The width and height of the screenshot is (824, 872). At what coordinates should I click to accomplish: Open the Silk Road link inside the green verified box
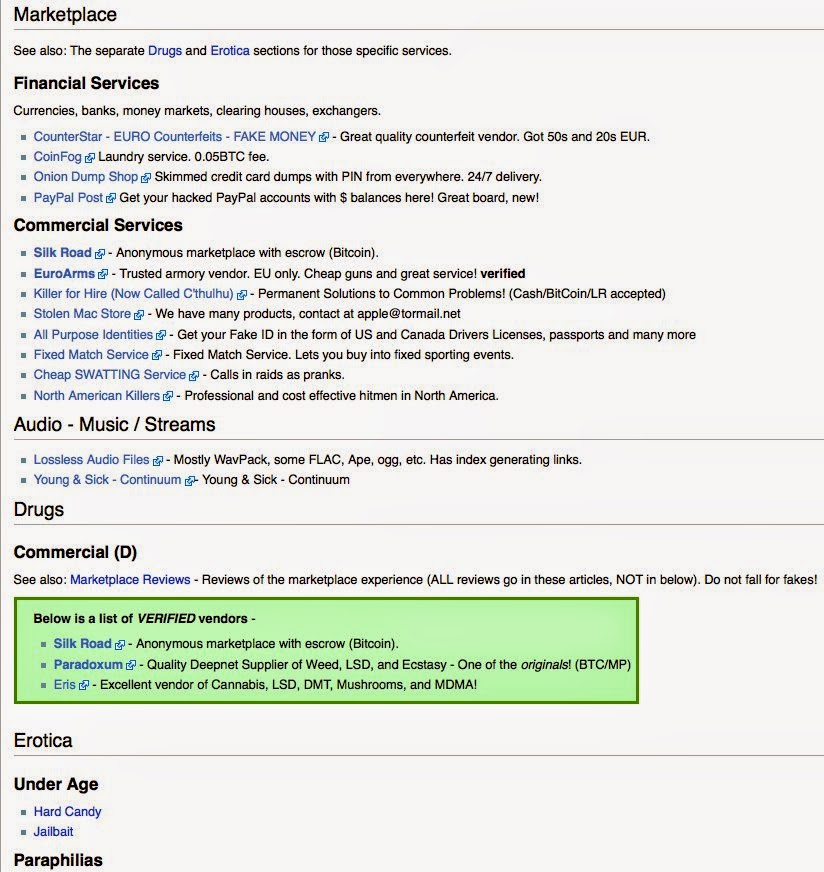82,643
